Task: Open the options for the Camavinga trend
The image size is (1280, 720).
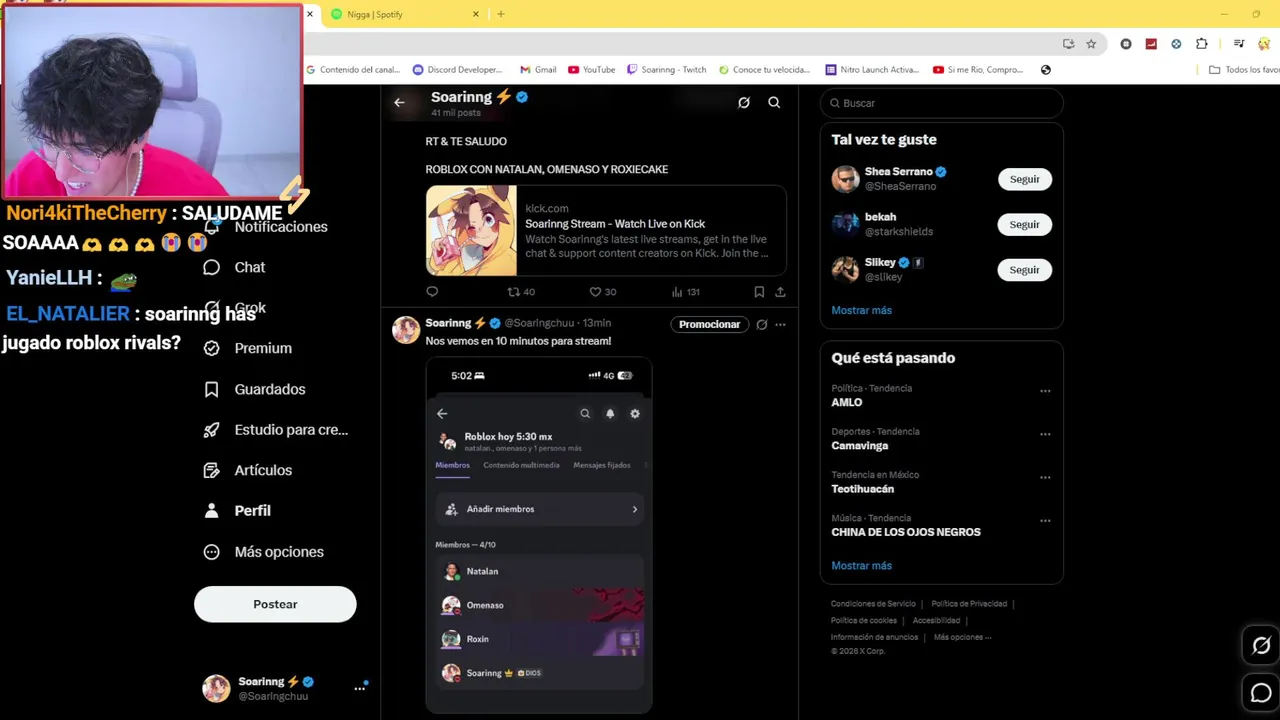Action: pyautogui.click(x=1045, y=434)
